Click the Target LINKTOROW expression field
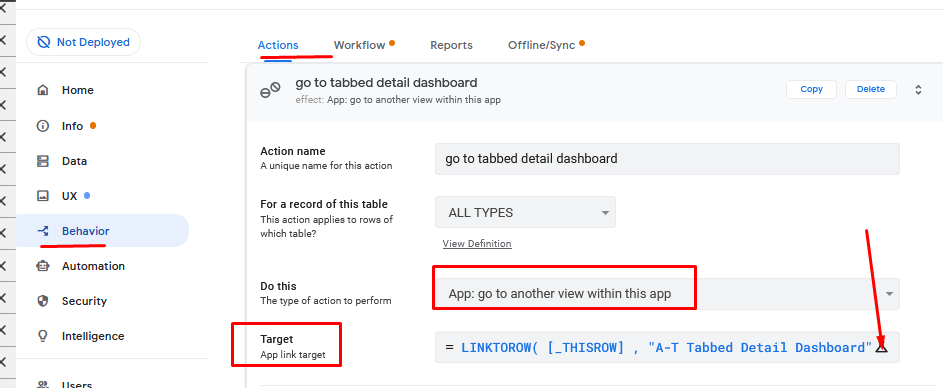 tap(667, 347)
